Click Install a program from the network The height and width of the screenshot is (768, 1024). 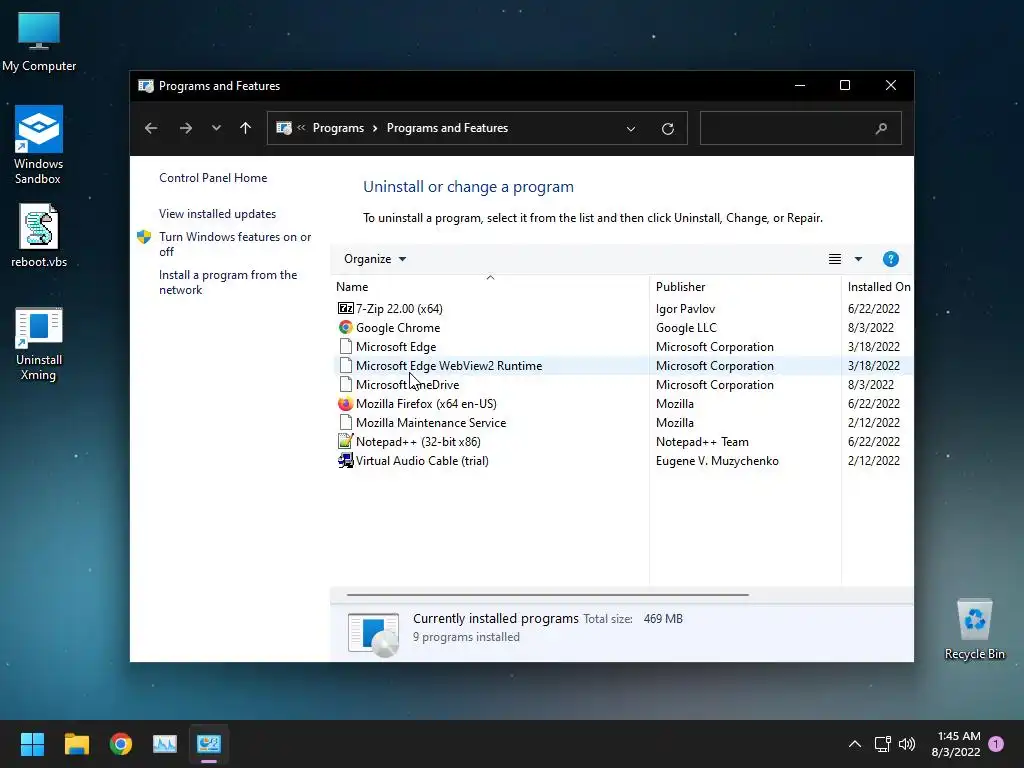coord(228,282)
